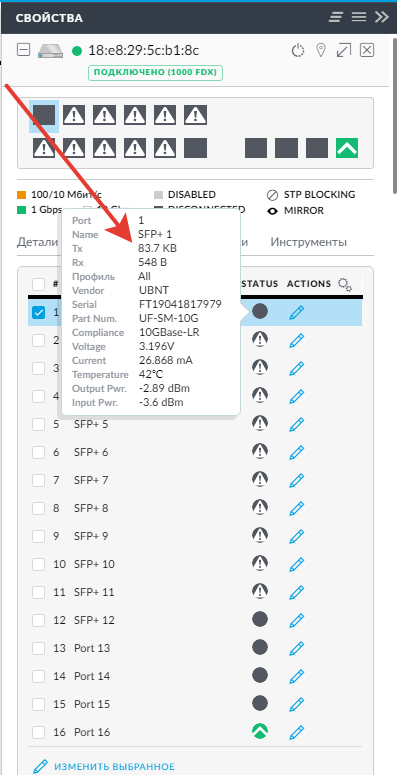This screenshot has width=397, height=775.
Task: Check the SFP+ 8 checkbox
Action: pos(39,508)
